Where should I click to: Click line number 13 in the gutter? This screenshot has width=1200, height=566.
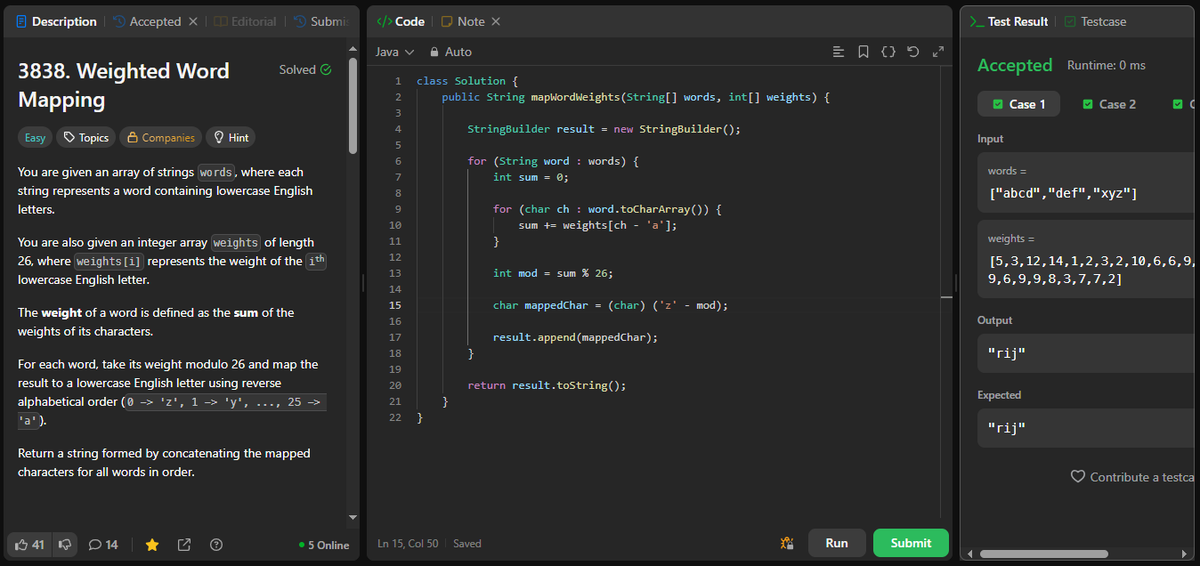pos(394,273)
